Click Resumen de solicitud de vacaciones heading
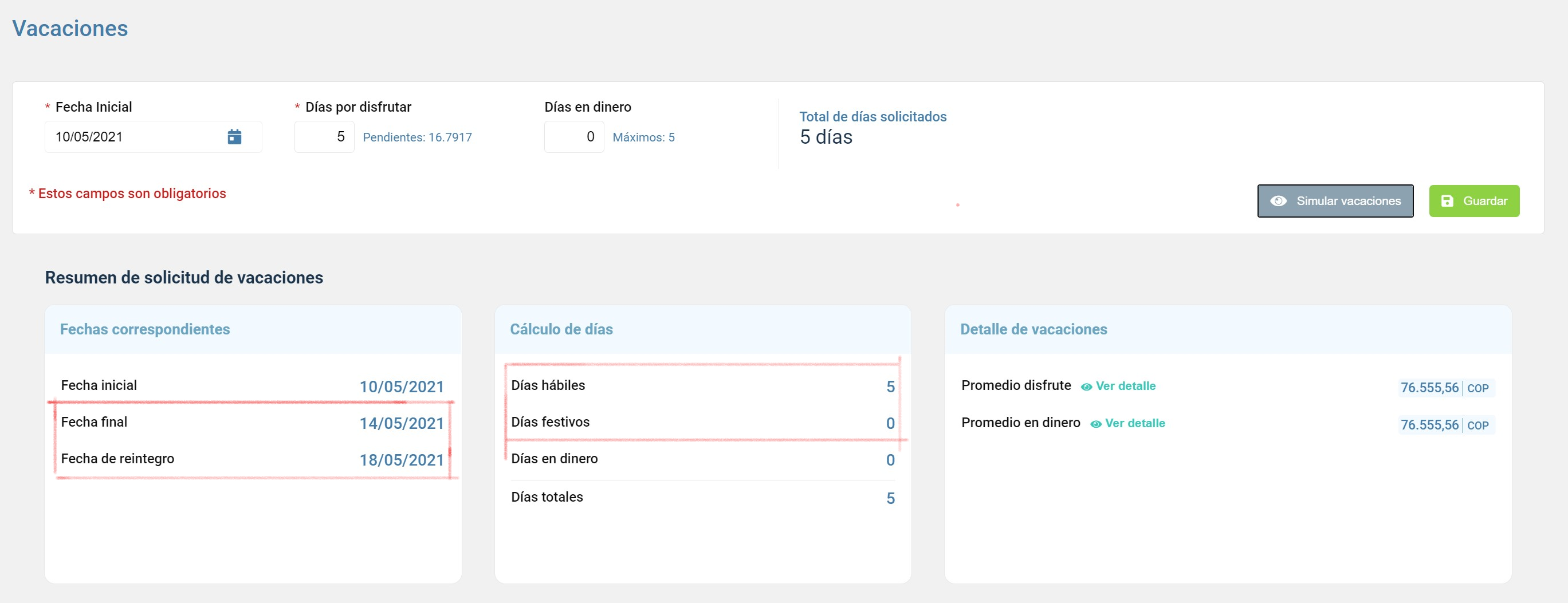The image size is (1568, 603). [x=184, y=278]
